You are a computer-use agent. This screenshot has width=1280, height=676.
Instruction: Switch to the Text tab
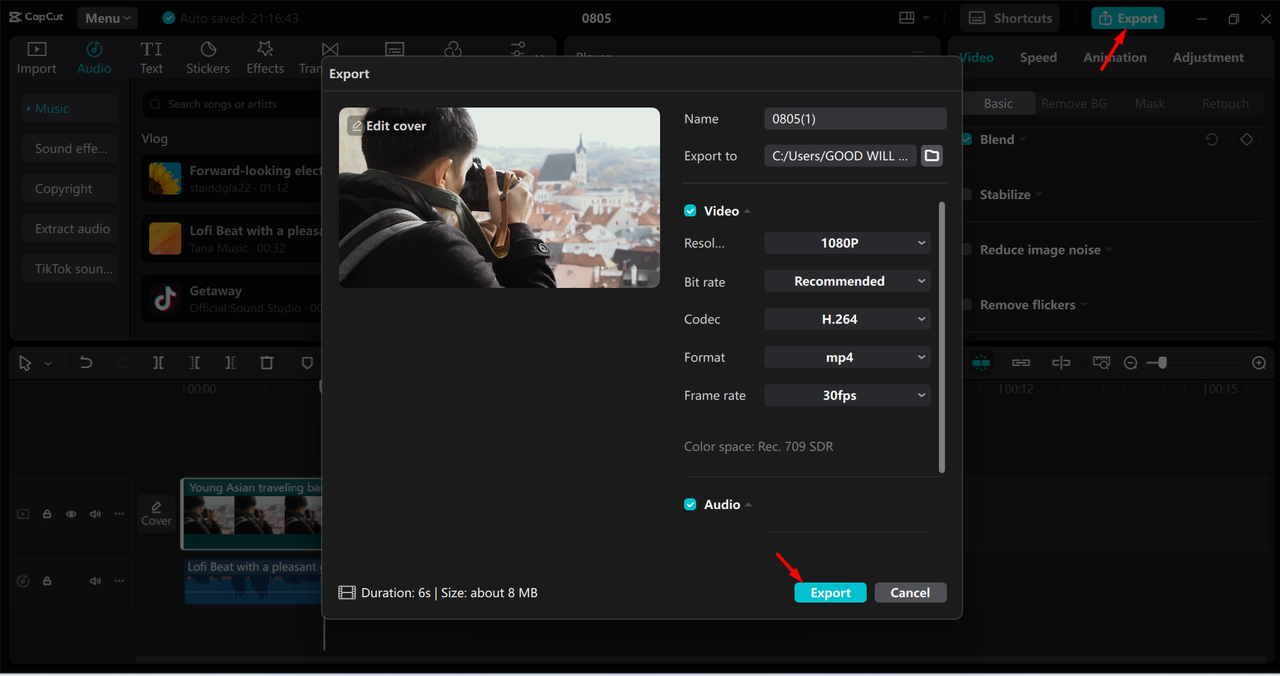(x=151, y=58)
